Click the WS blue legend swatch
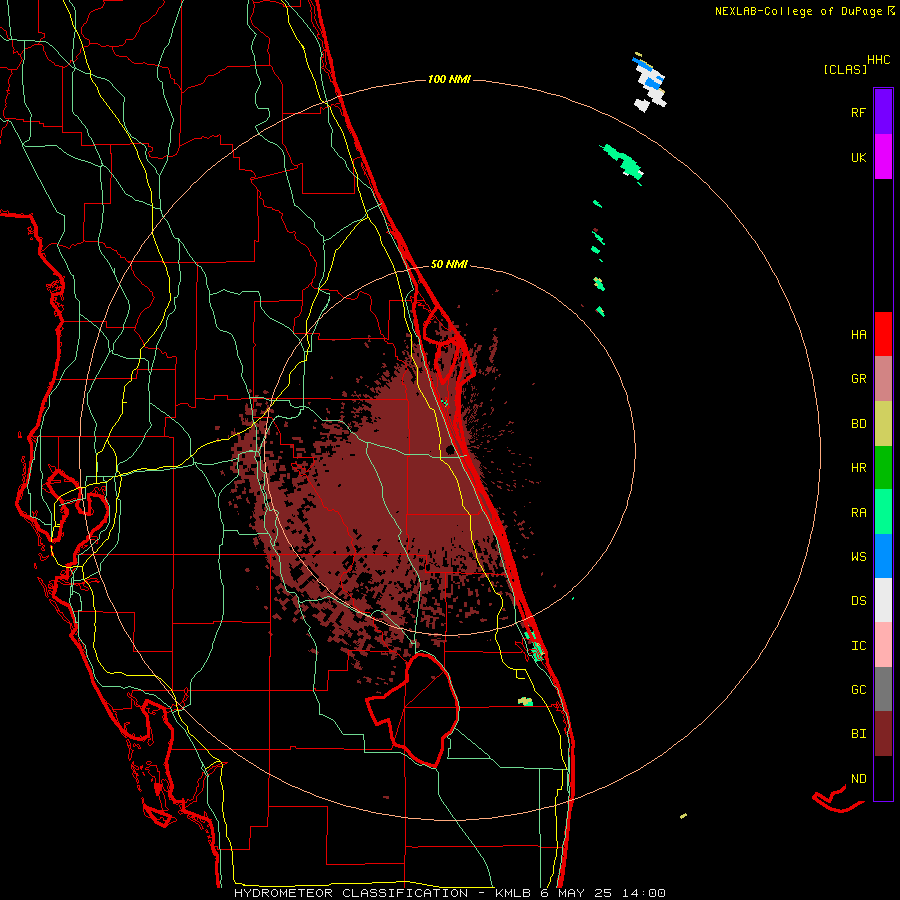The height and width of the screenshot is (900, 900). [x=883, y=556]
